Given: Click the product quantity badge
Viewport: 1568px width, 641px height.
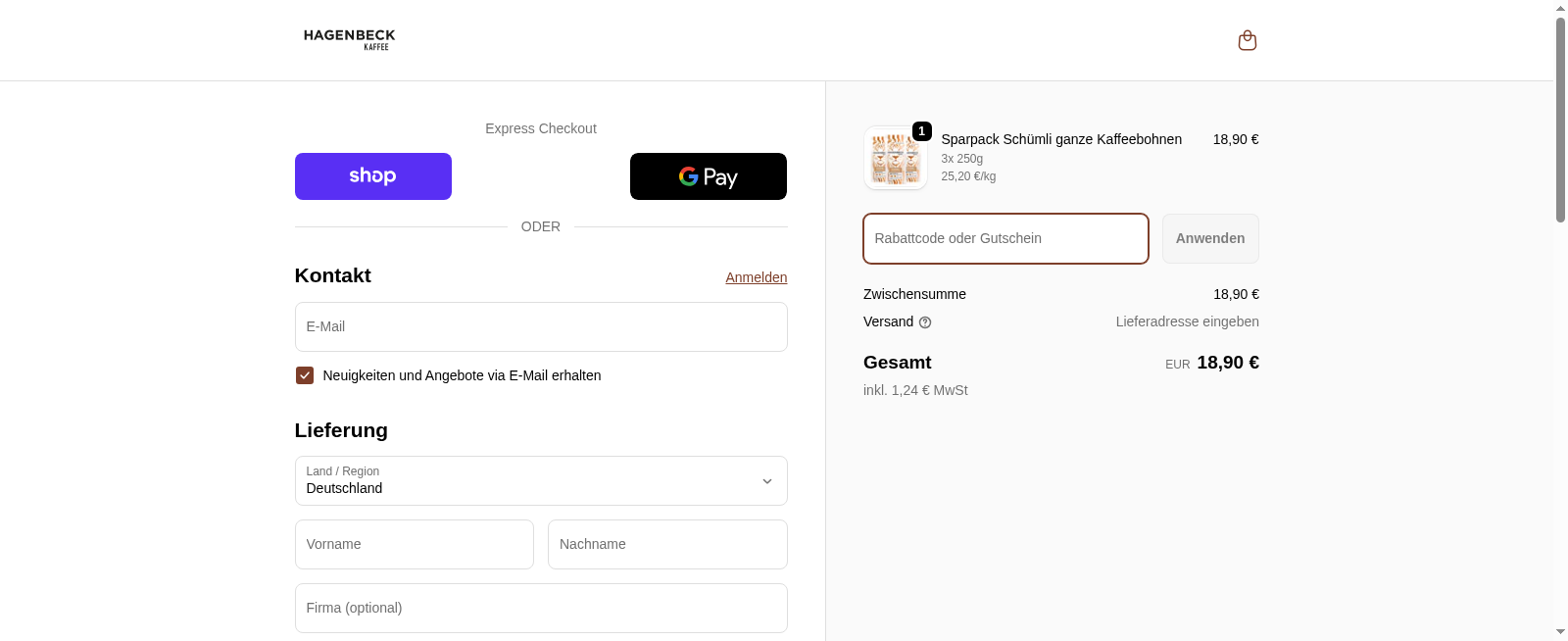Looking at the screenshot, I should [x=921, y=131].
